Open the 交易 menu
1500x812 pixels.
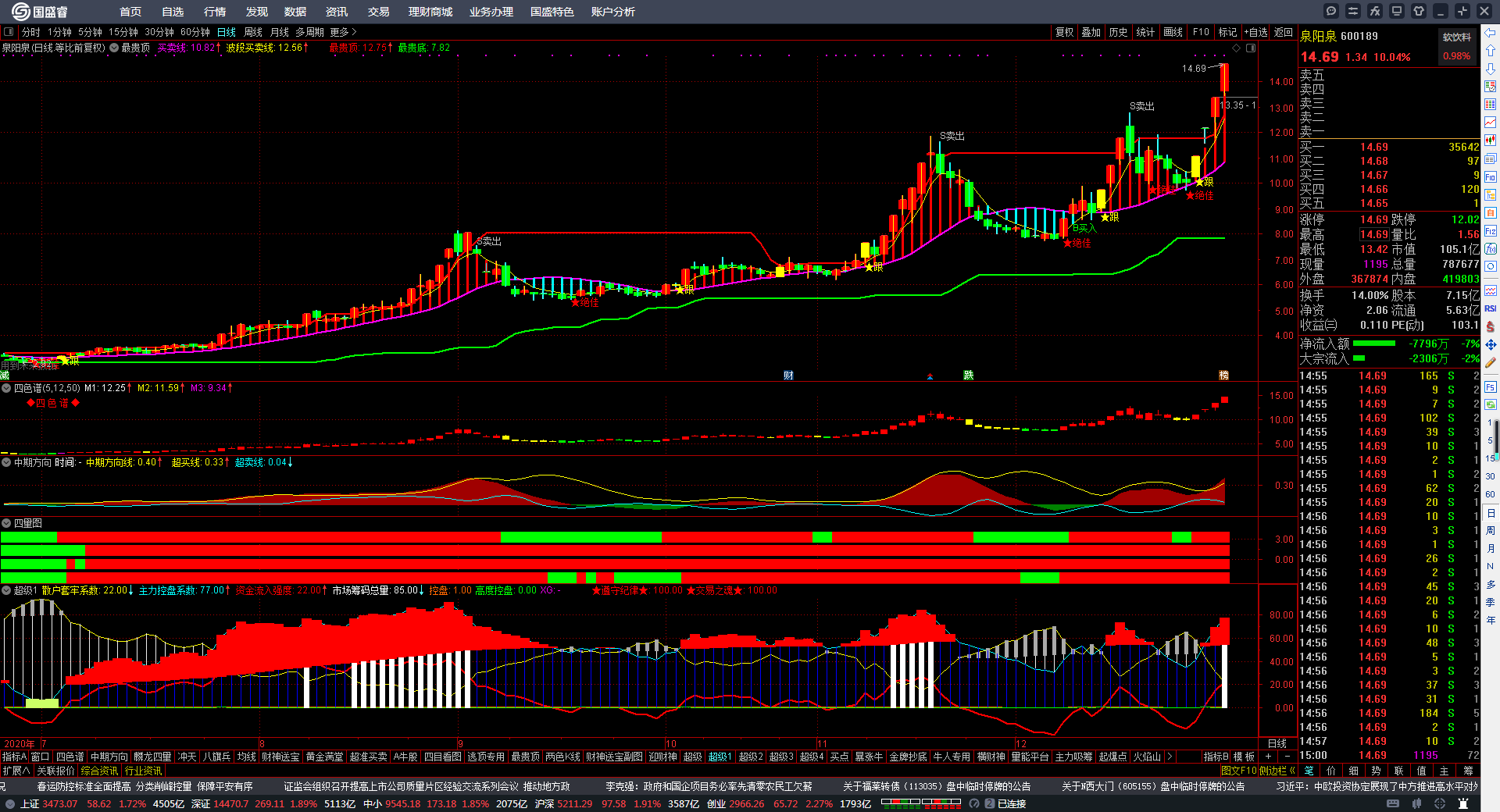(x=379, y=12)
